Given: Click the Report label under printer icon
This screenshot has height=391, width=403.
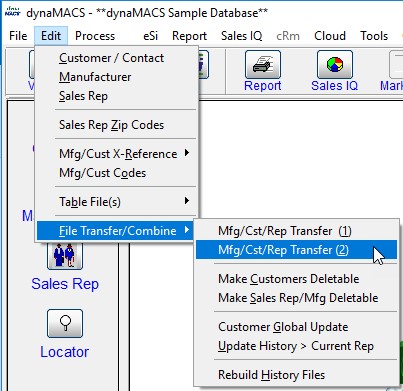Looking at the screenshot, I should point(263,86).
